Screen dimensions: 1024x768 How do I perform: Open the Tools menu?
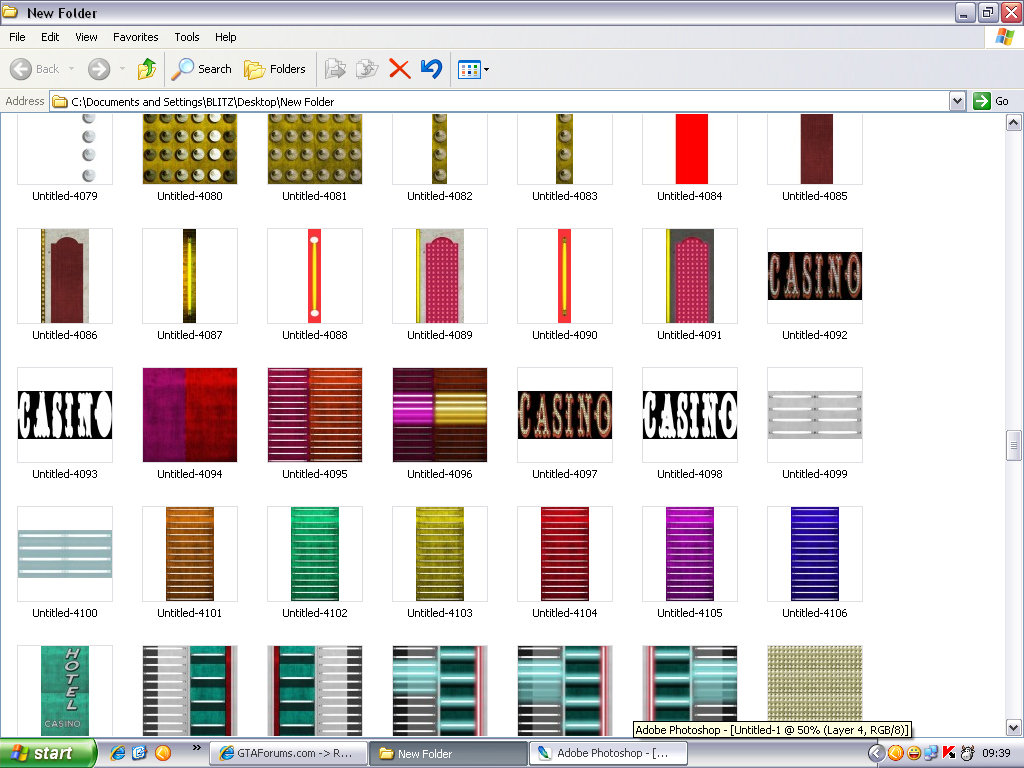[187, 37]
